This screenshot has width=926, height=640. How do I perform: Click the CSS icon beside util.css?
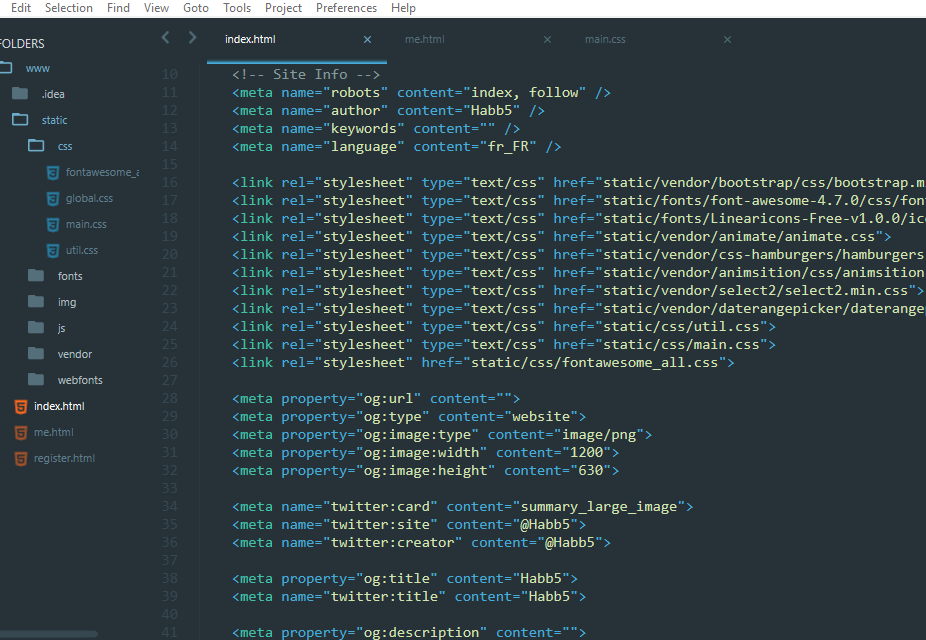click(x=53, y=250)
